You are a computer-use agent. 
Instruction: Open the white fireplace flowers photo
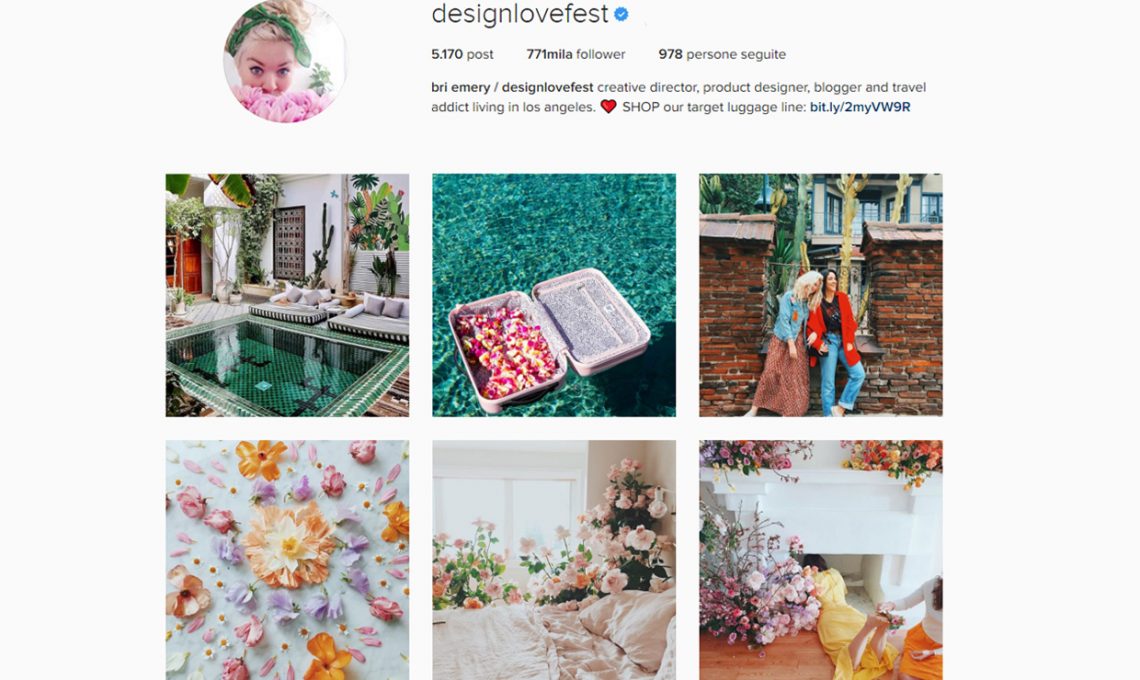821,560
